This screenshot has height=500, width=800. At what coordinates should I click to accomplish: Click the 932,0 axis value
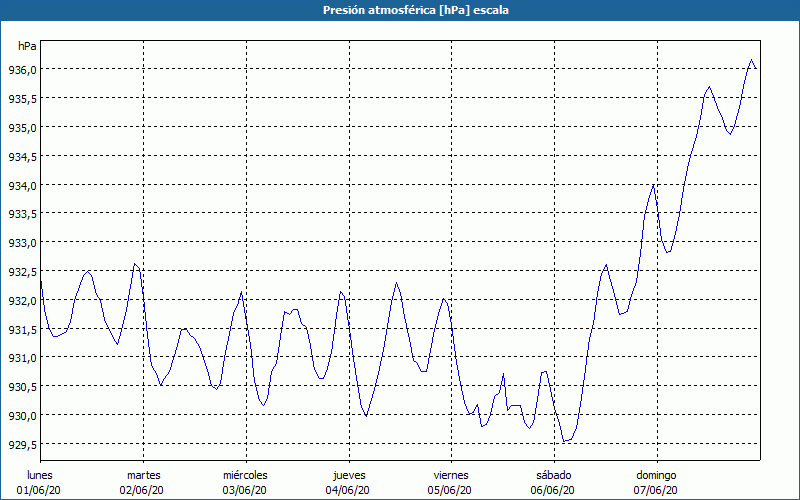[x=22, y=301]
